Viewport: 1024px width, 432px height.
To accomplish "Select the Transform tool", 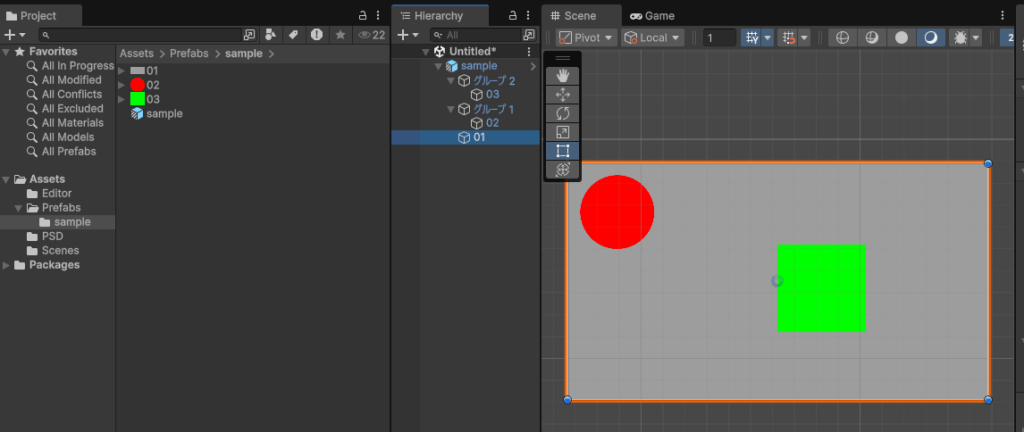I will (x=562, y=170).
